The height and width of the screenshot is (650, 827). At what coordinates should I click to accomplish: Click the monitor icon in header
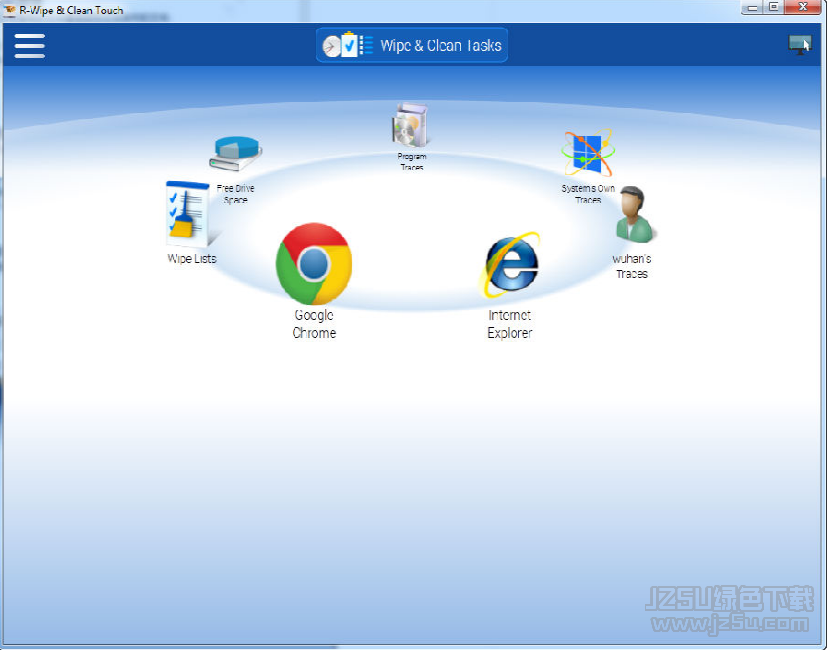click(x=800, y=45)
